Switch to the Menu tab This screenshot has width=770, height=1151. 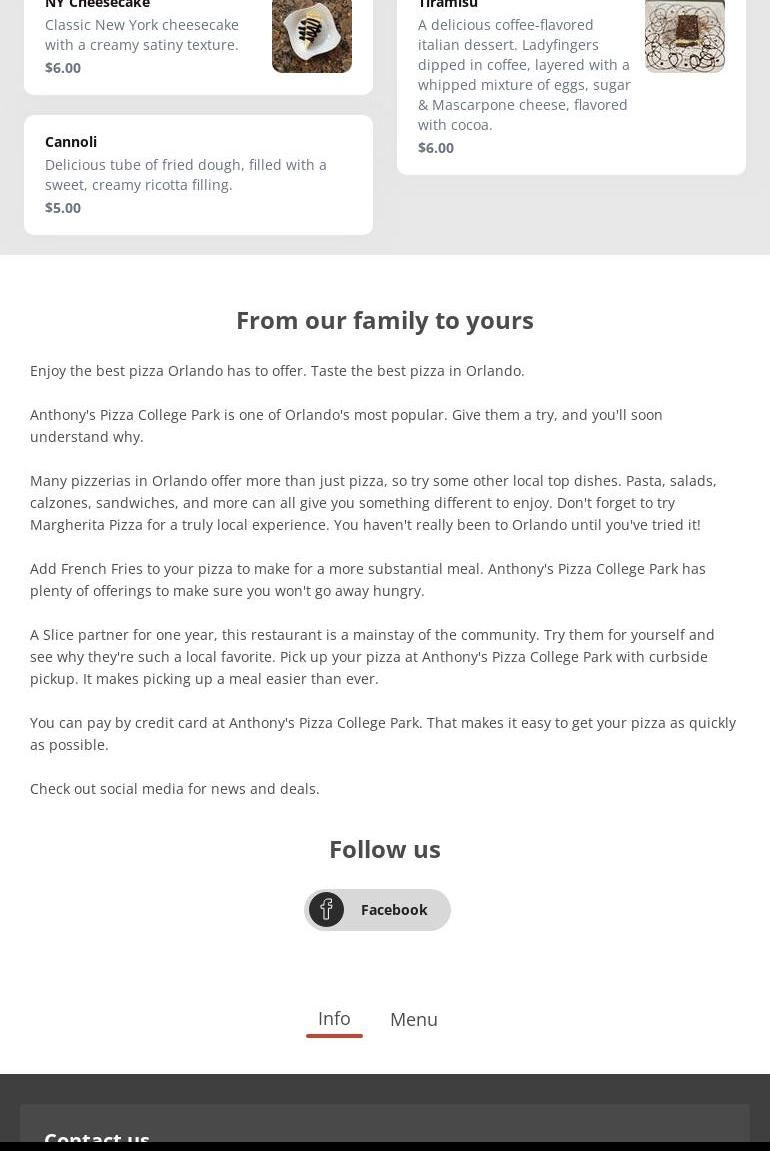tap(413, 1019)
